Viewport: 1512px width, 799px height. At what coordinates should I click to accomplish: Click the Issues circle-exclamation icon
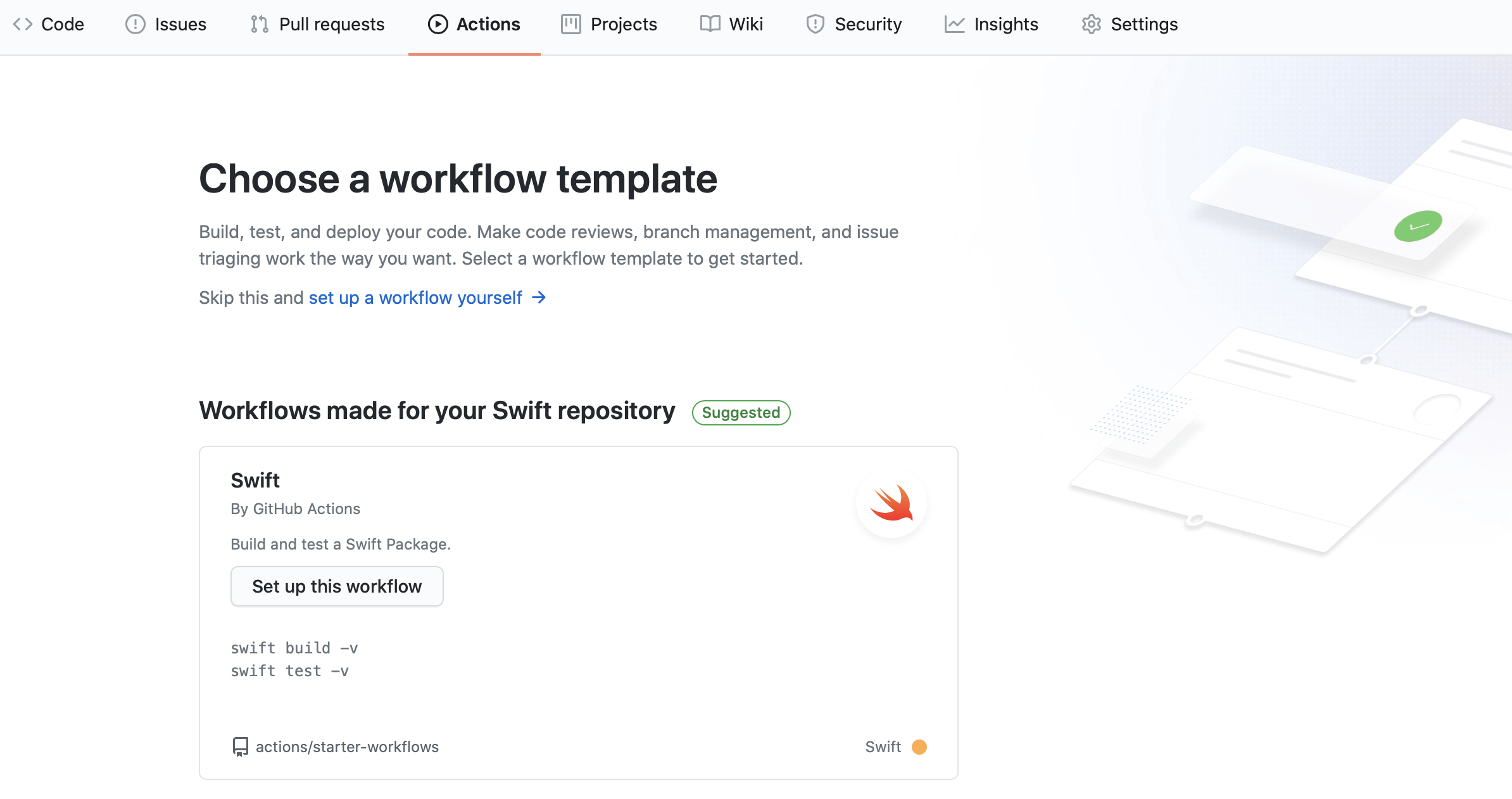[135, 24]
